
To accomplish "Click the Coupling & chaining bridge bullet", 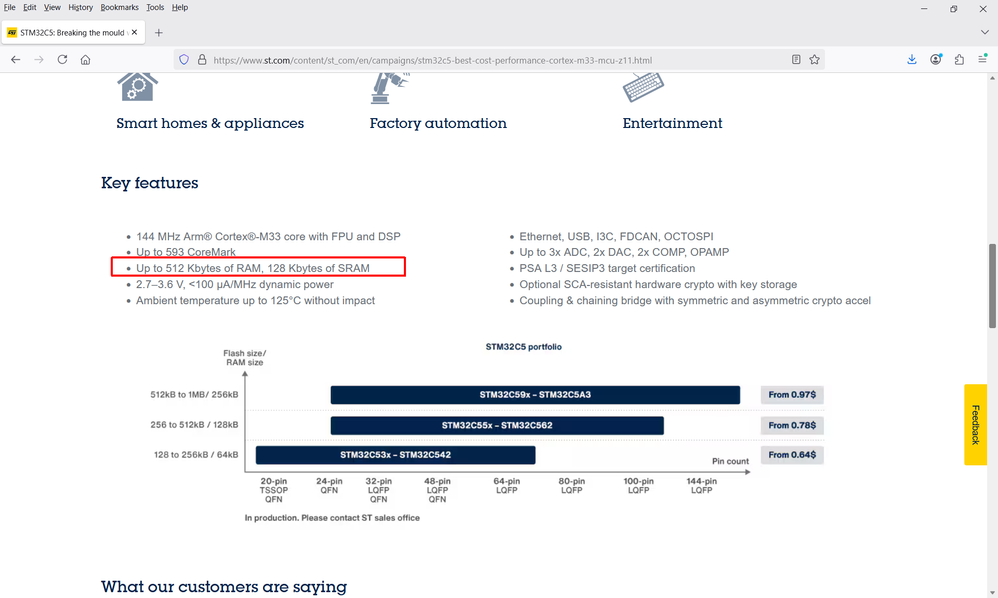I will coord(695,300).
